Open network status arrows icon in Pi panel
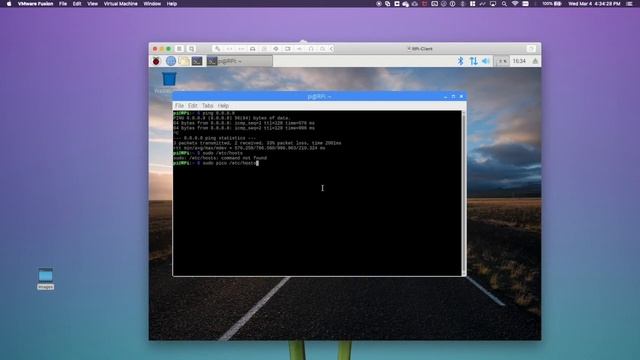640x360 pixels. [x=473, y=61]
